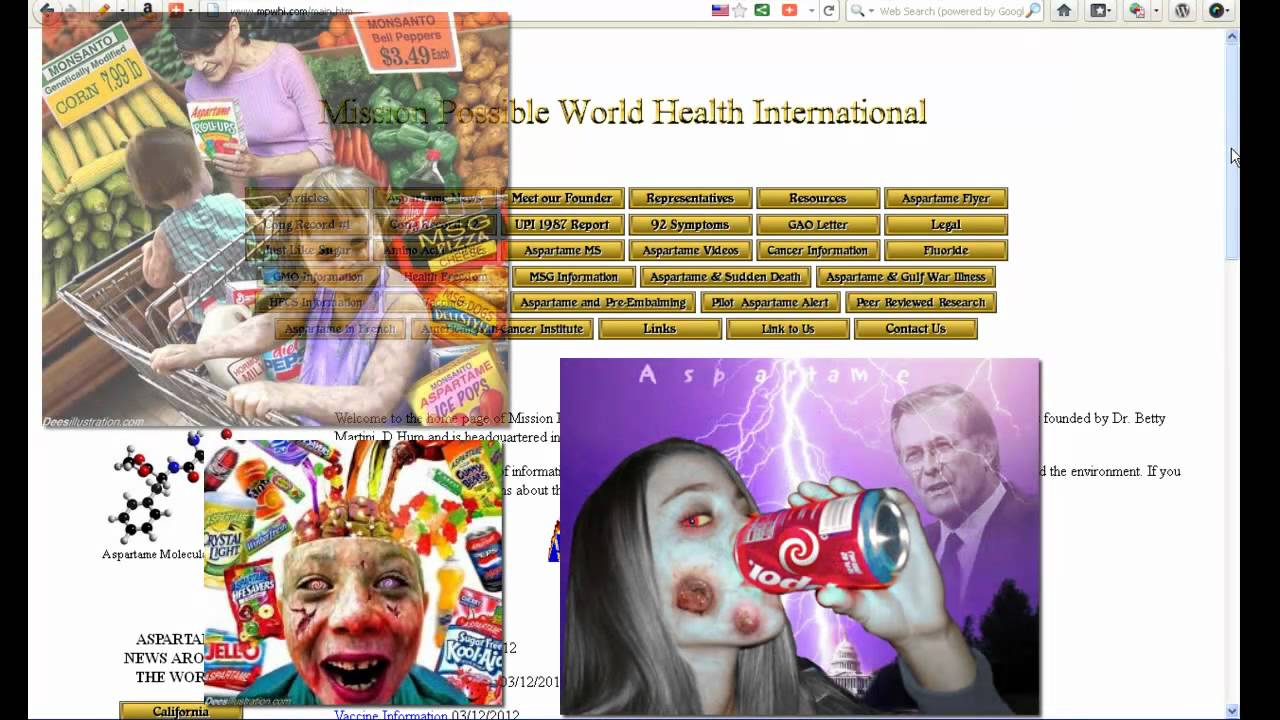
Task: Open the Link to Us page
Action: [788, 328]
